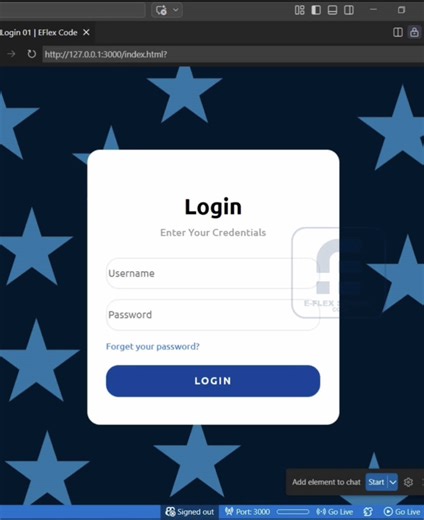Split the editor with the split icon
Image resolution: width=424 pixels, height=520 pixels.
[x=398, y=32]
